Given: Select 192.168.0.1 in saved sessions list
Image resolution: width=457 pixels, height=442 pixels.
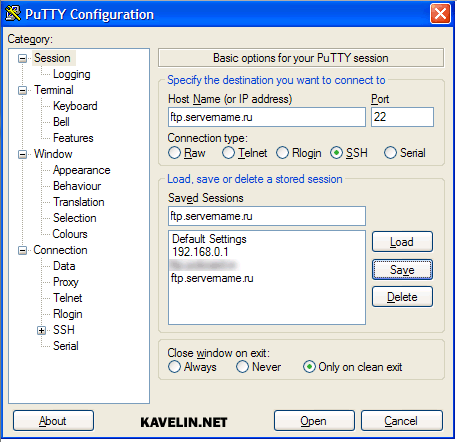Looking at the screenshot, I should point(200,252).
